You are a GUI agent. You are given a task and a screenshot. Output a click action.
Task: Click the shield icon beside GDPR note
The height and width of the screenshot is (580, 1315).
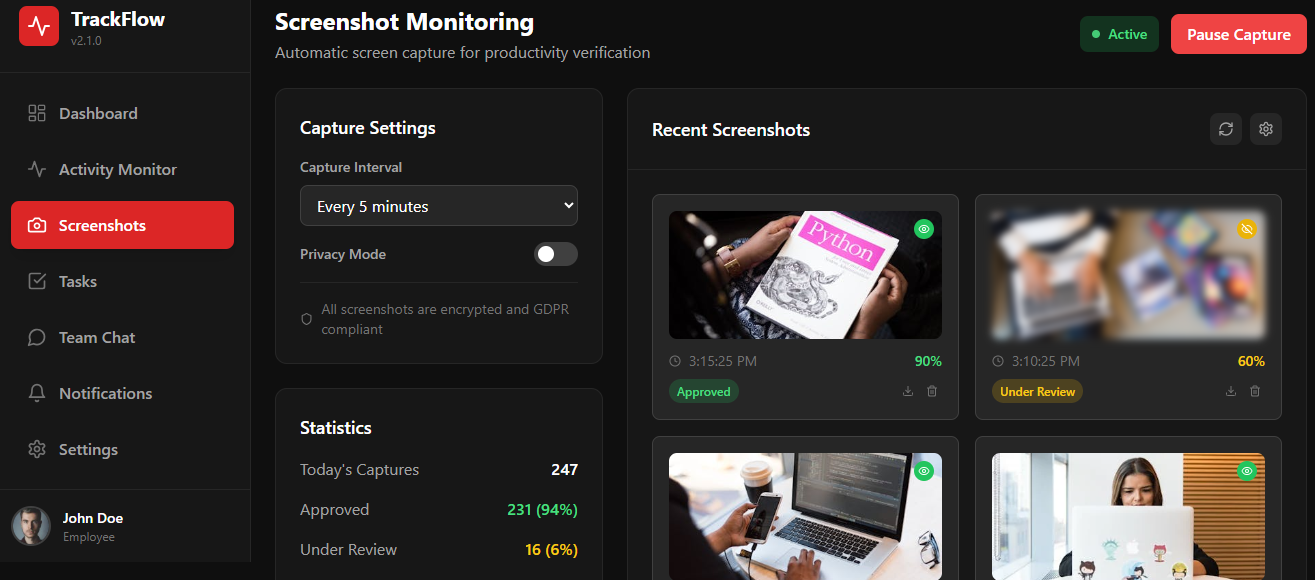[x=307, y=319]
